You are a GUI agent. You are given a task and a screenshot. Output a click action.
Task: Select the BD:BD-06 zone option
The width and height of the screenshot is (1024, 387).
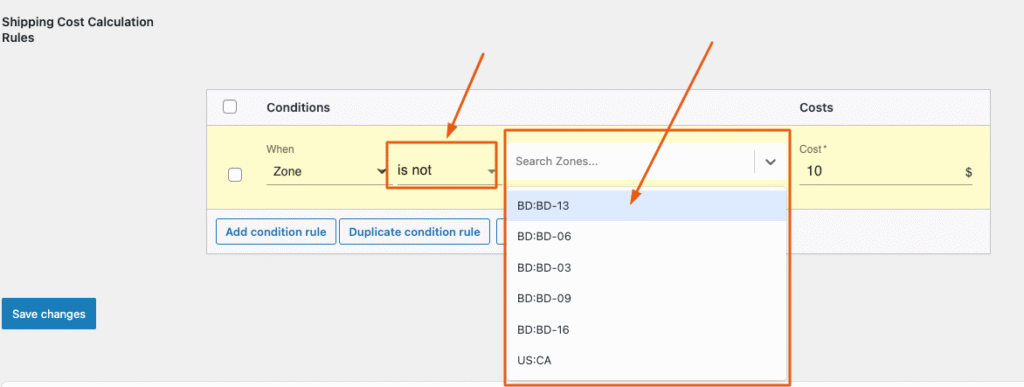[x=647, y=236]
